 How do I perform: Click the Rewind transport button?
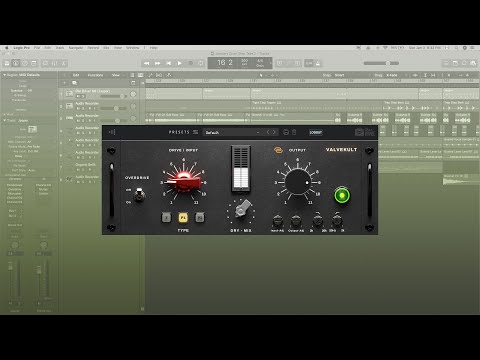(x=147, y=63)
